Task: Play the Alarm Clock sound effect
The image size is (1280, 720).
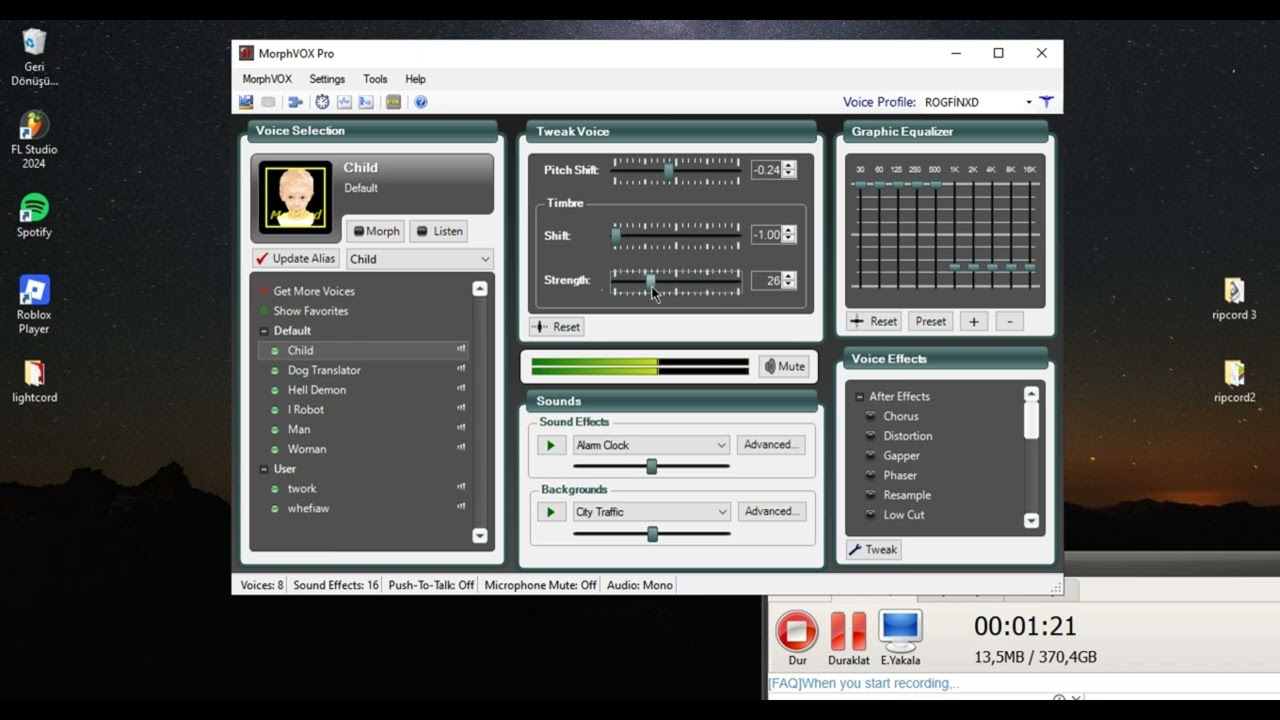Action: [550, 445]
